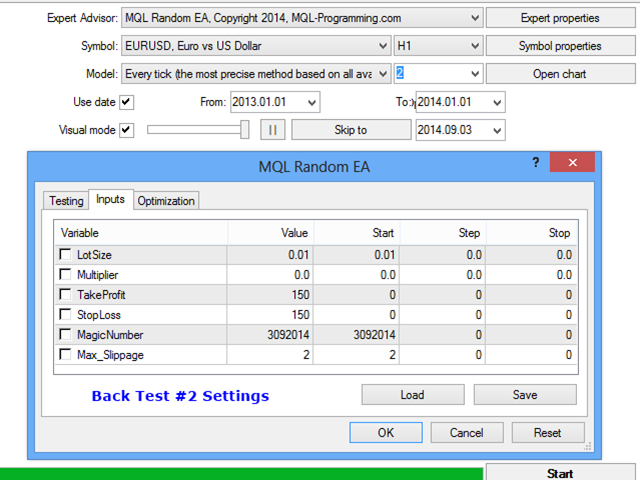Click the Reset button
The width and height of the screenshot is (640, 480).
(548, 433)
